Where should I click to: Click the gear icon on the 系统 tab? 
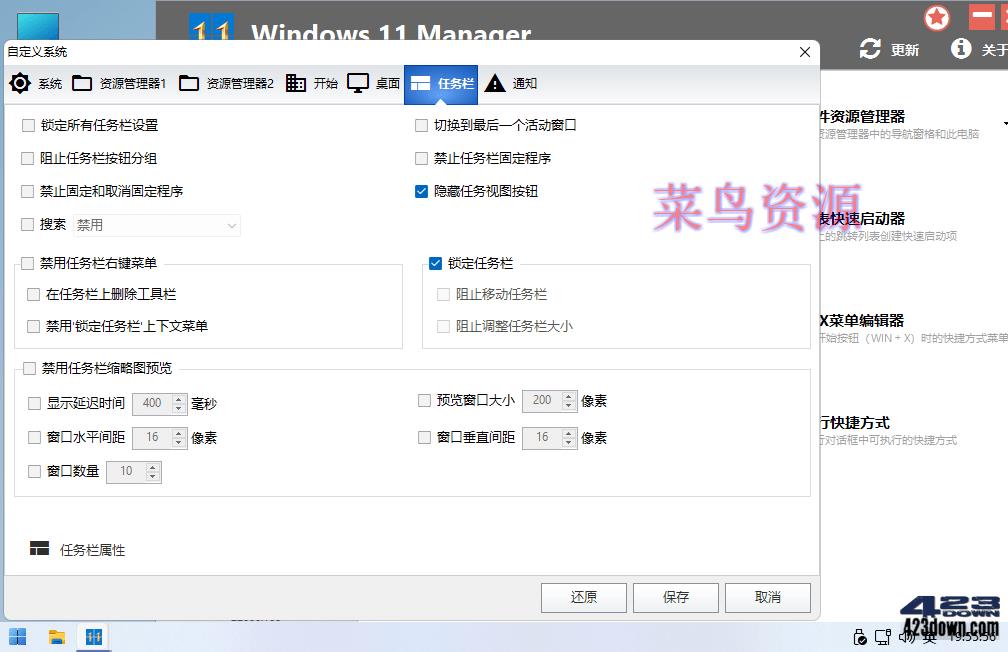pos(19,84)
